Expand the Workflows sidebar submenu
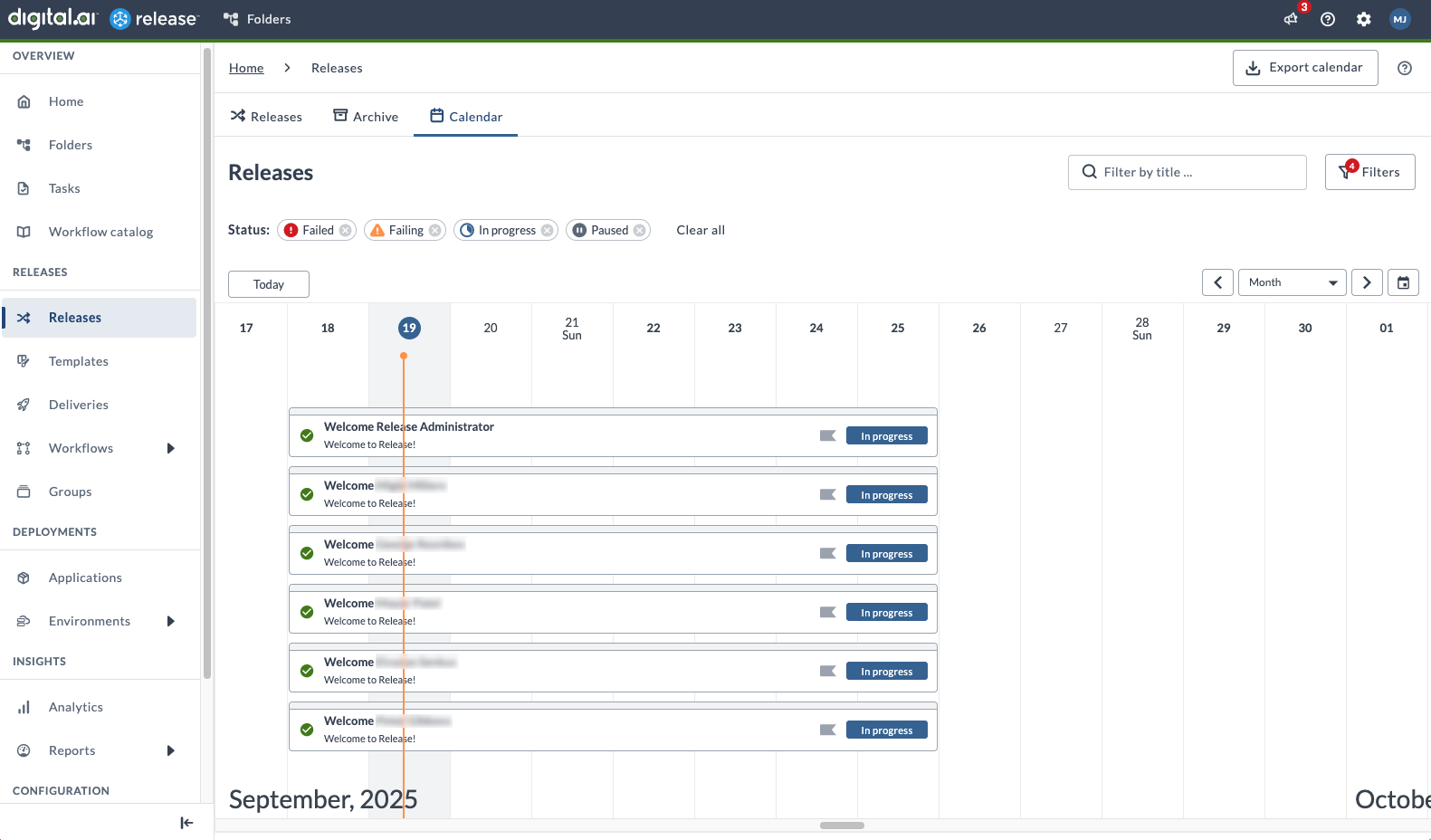 pyautogui.click(x=170, y=448)
